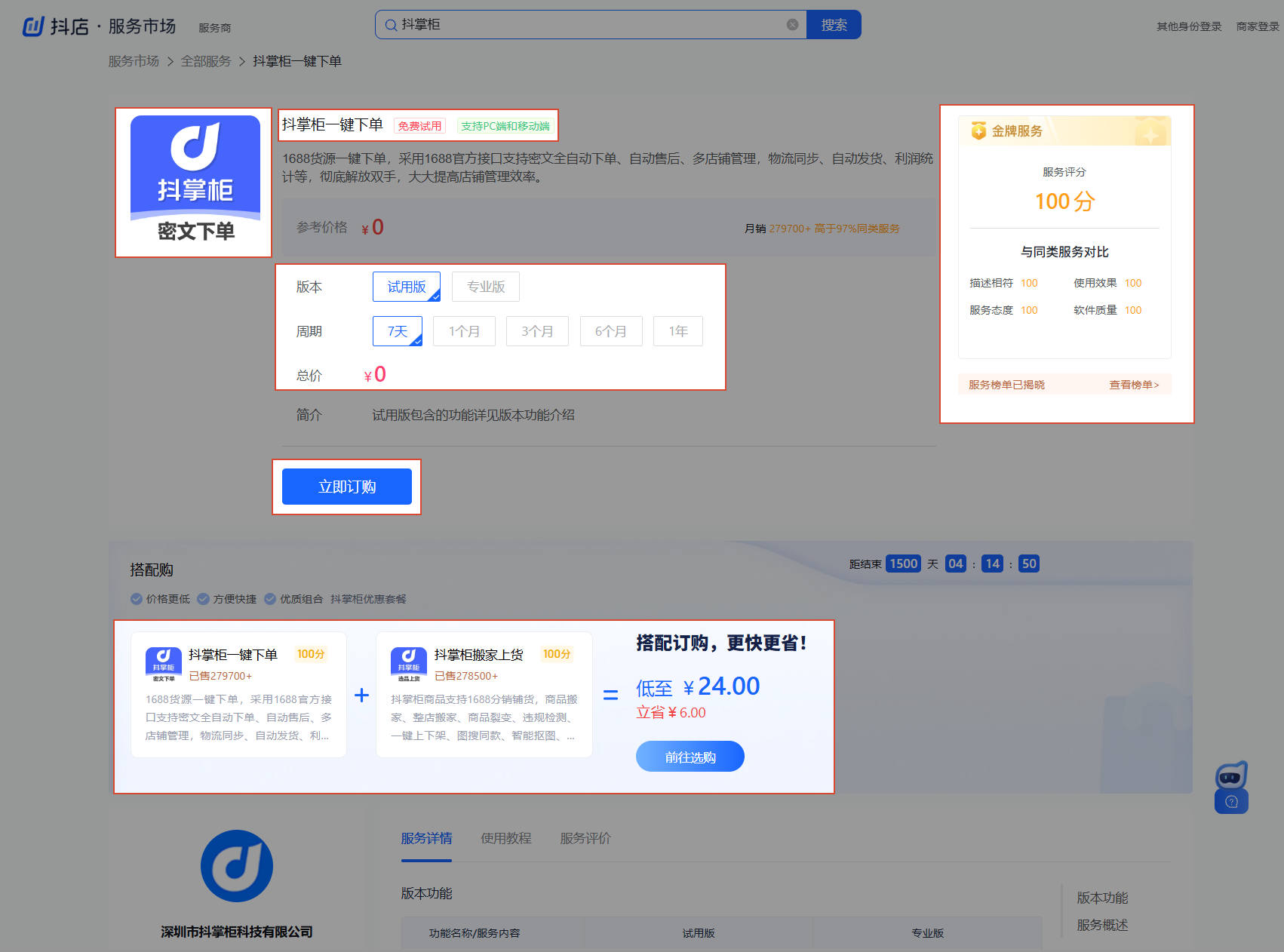Switch to the 服务评价 tab

[585, 838]
